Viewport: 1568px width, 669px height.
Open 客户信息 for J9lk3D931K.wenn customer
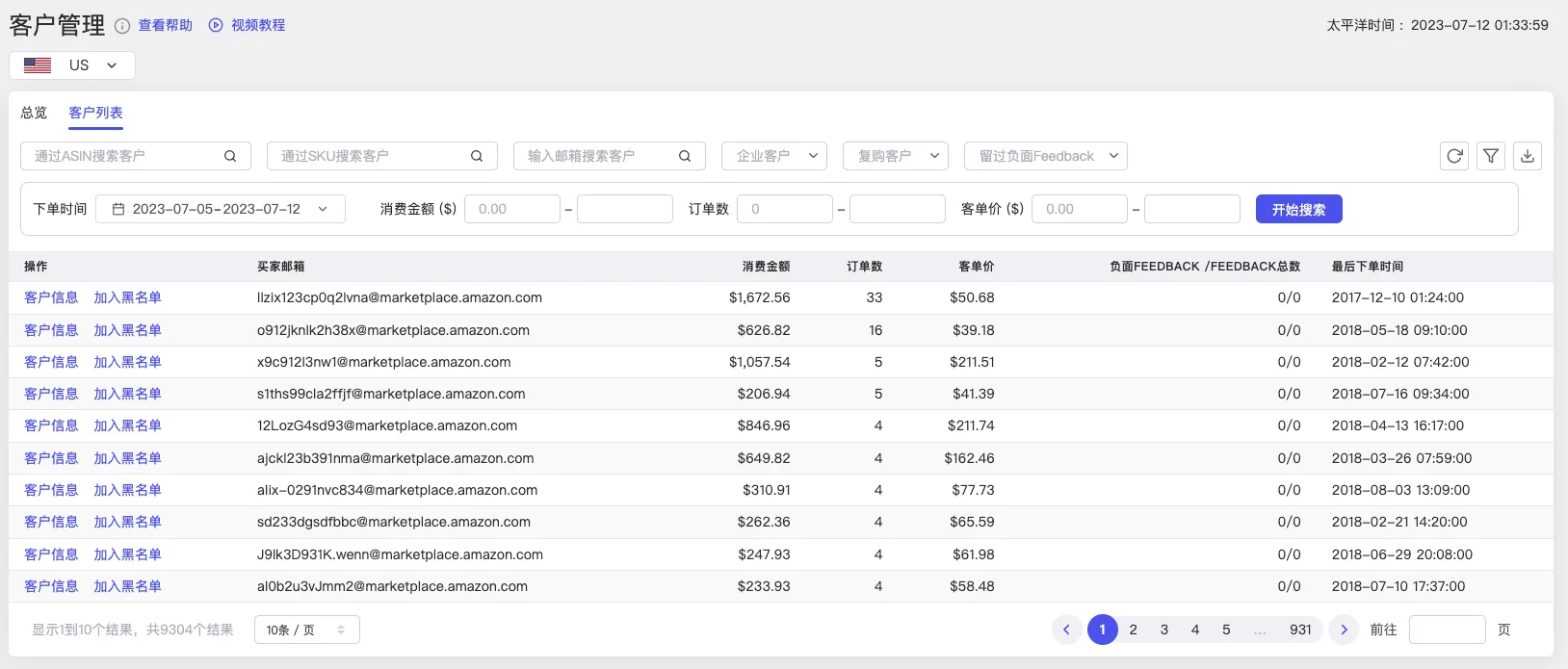click(51, 554)
